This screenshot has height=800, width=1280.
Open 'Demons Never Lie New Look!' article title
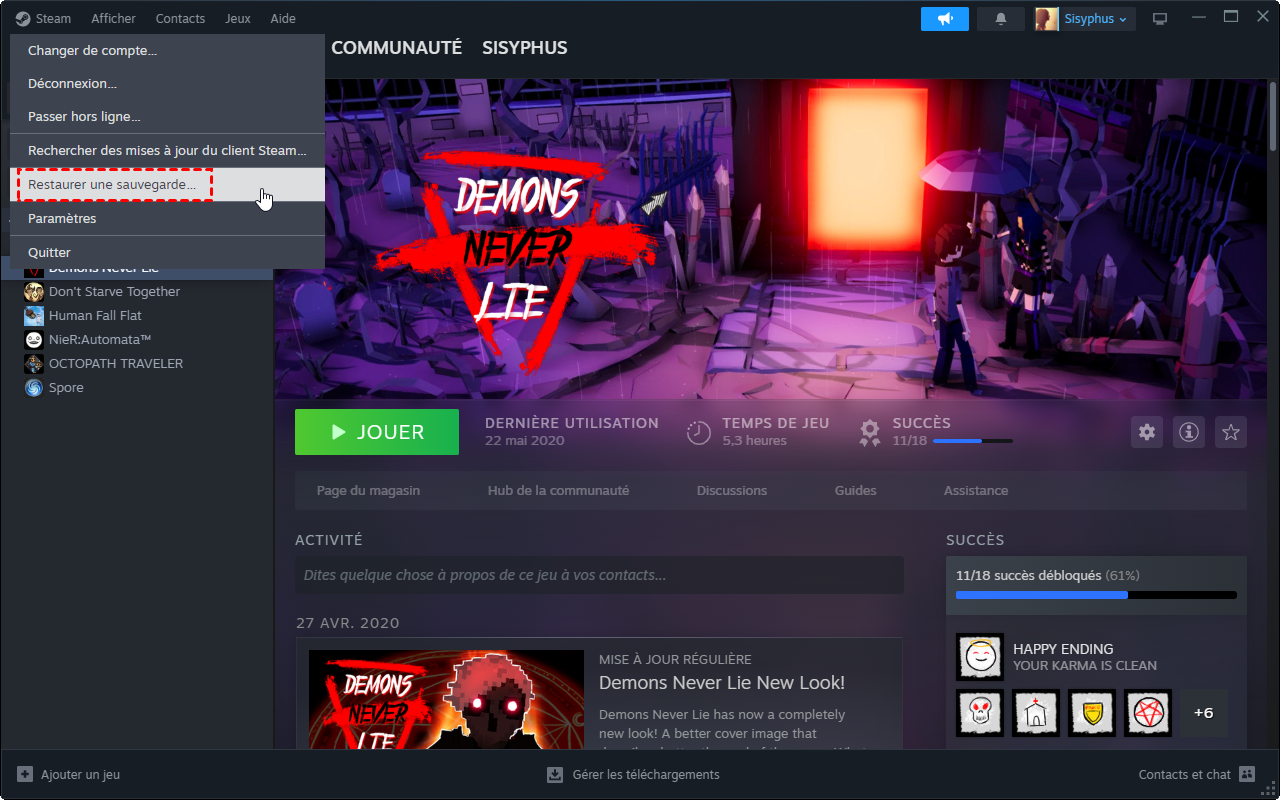(722, 683)
